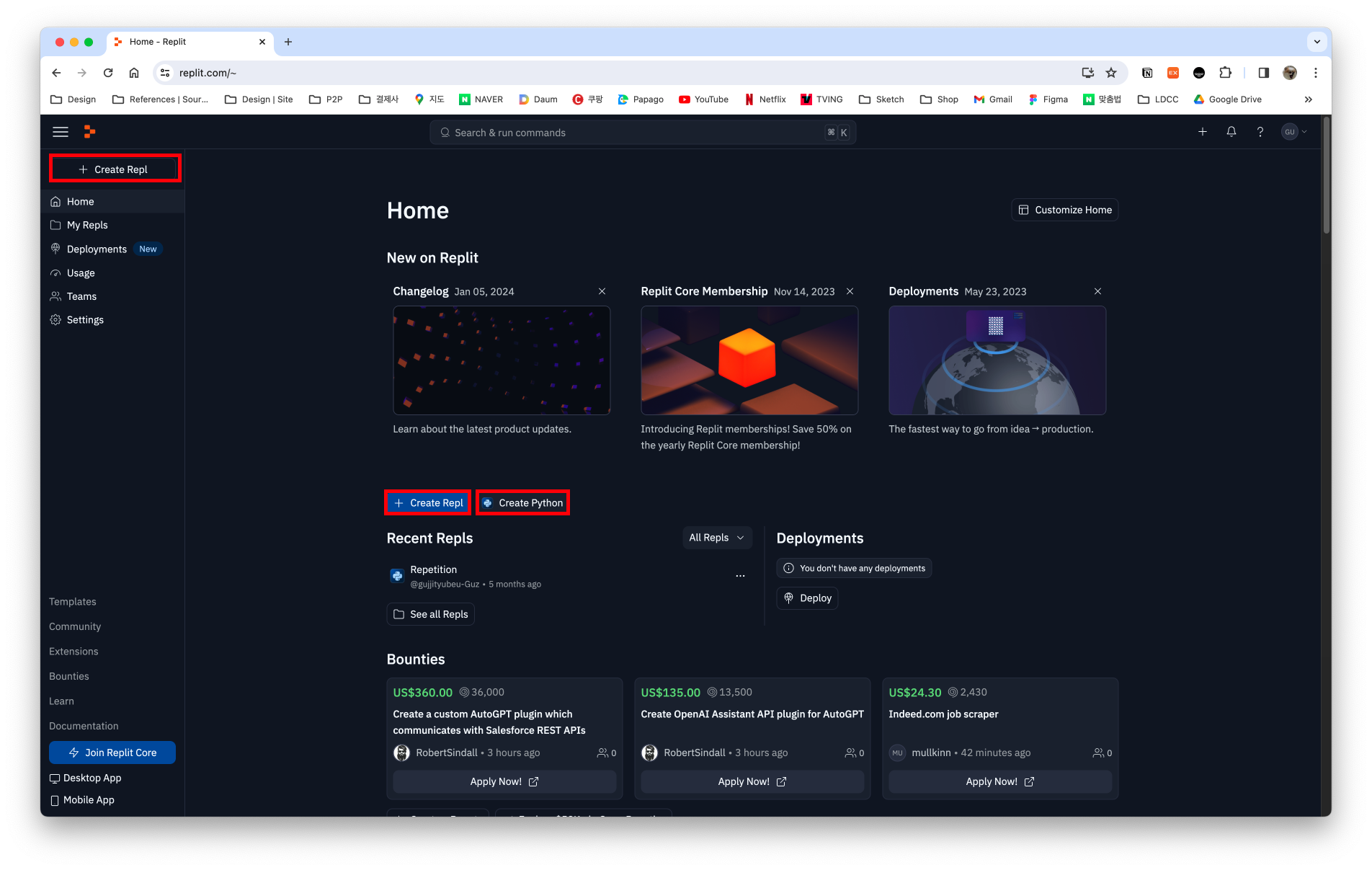Open the Indeed.com job scraper bounty
Screen dimensions: 1372x870
[944, 714]
